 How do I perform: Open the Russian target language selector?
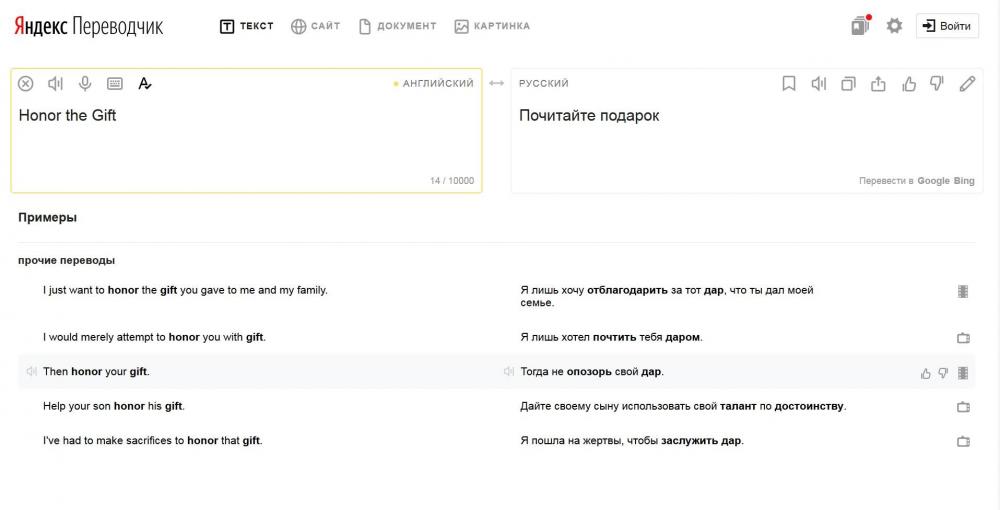click(x=544, y=84)
